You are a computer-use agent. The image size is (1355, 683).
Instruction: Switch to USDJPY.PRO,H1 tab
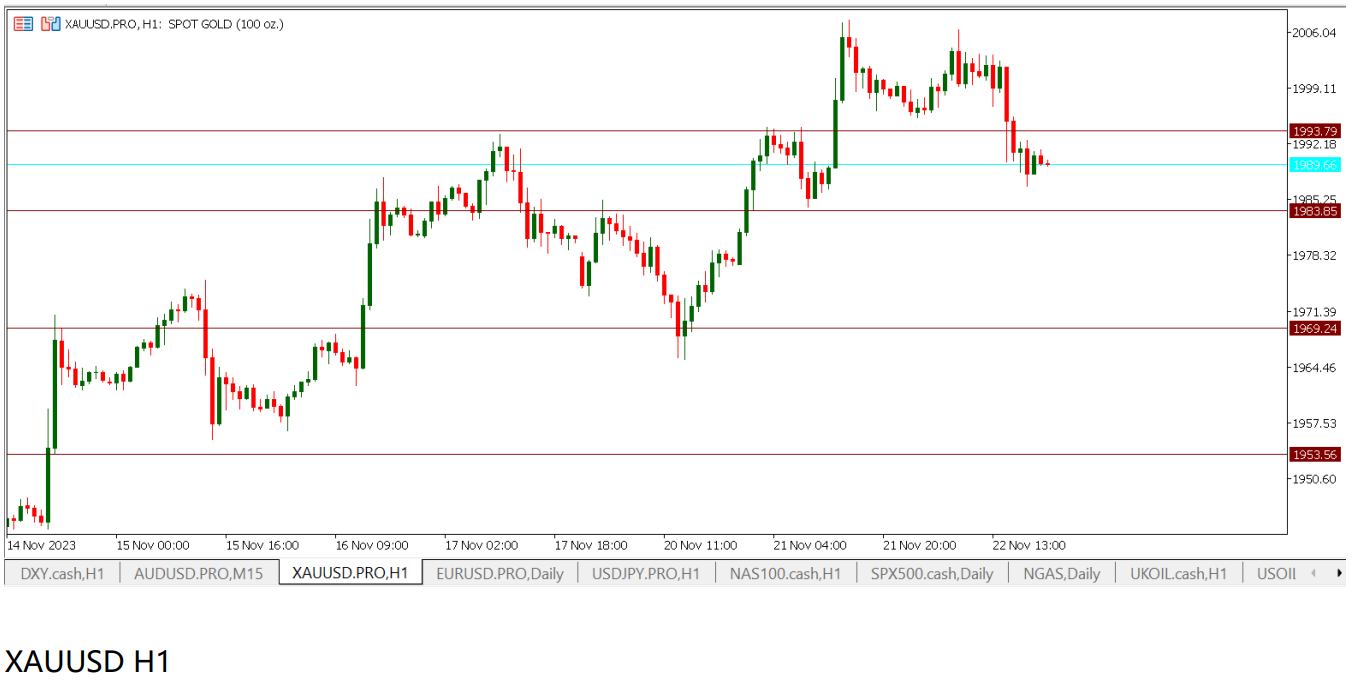click(x=646, y=573)
